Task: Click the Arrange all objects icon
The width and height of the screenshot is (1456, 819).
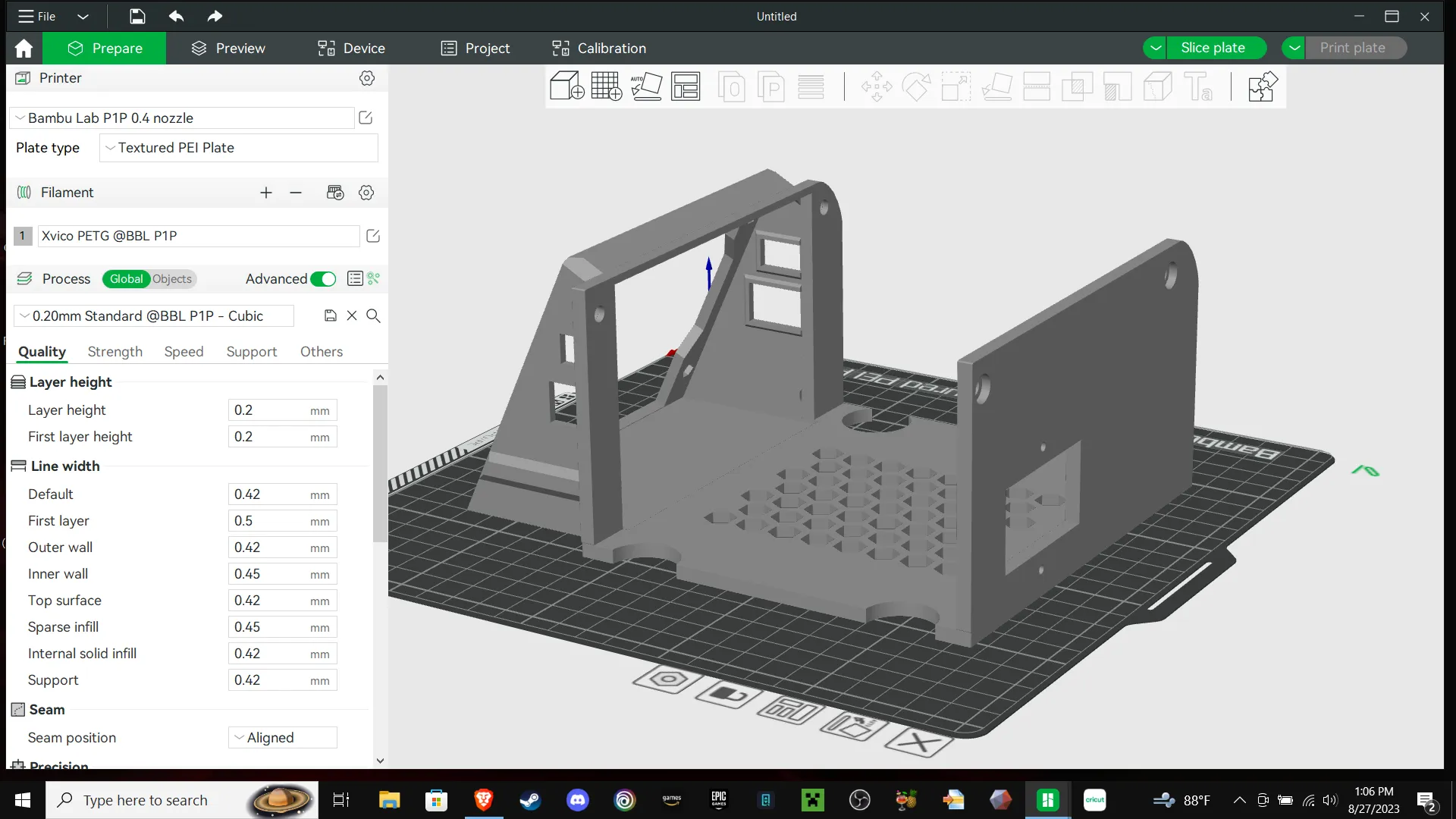Action: coord(686,86)
